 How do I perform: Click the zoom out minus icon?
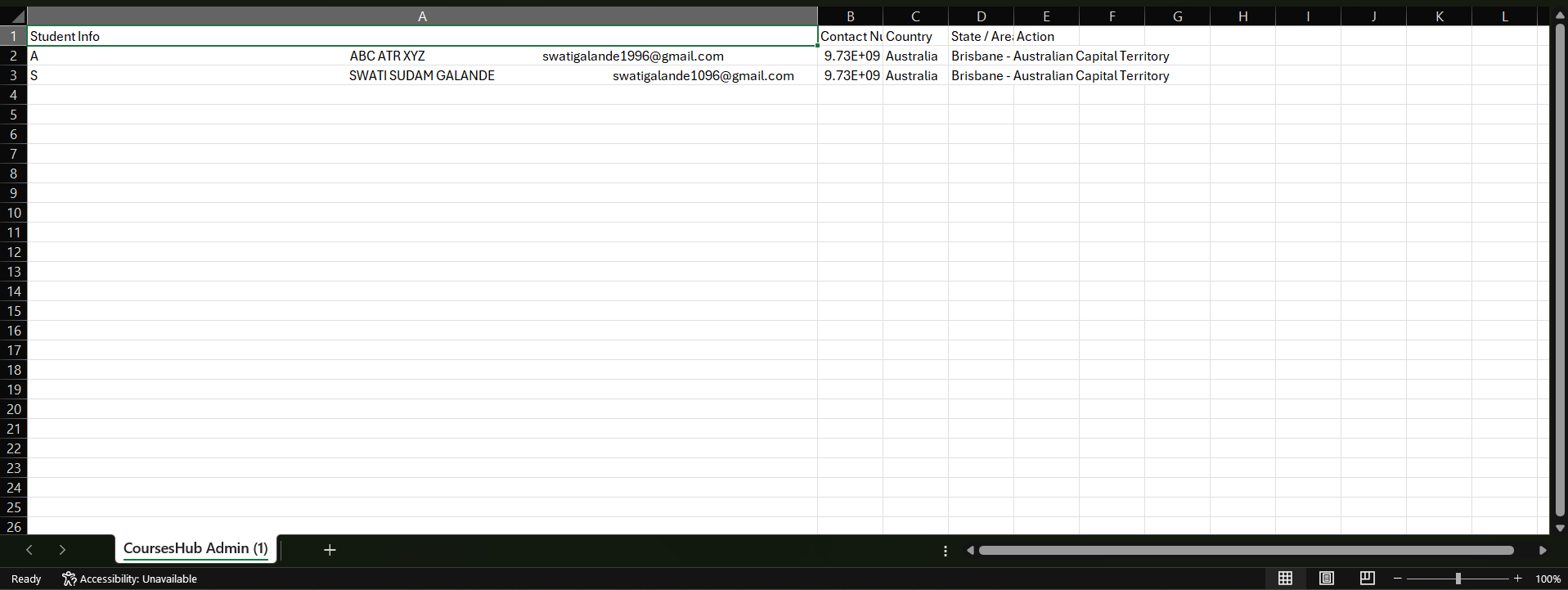(x=1397, y=579)
